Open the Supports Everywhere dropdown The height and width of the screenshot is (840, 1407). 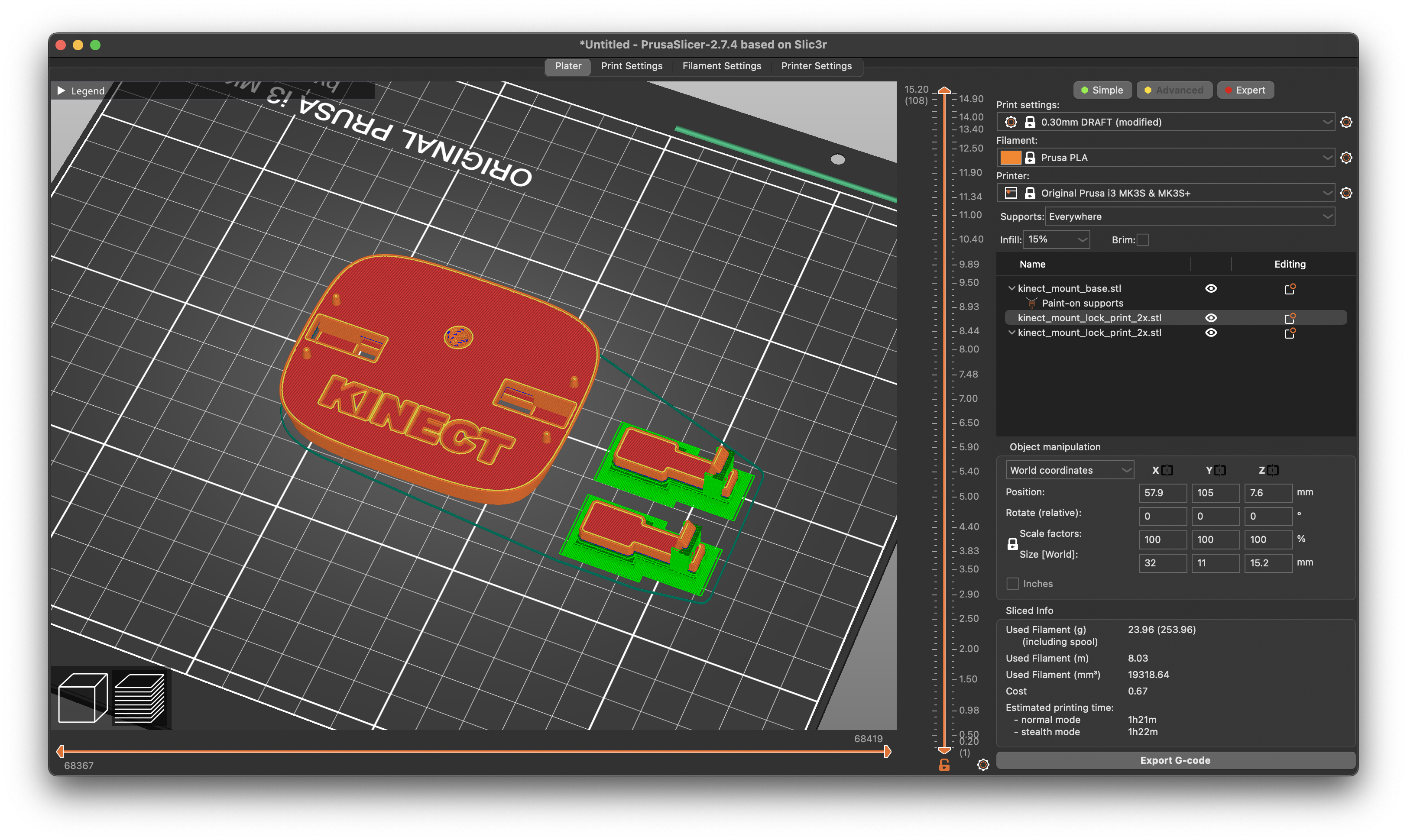click(1190, 217)
